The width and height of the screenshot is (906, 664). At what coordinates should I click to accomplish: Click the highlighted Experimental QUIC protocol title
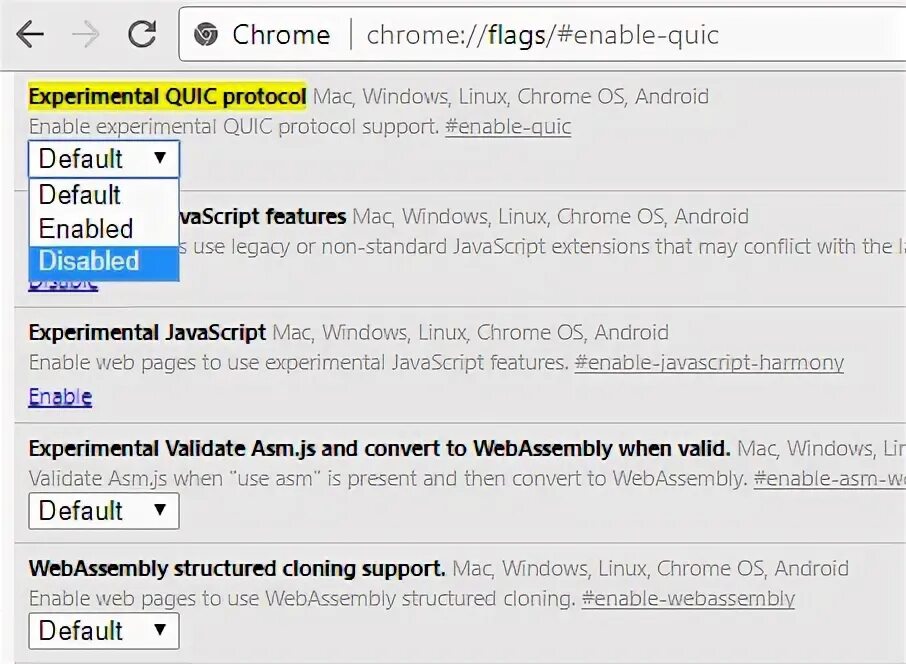167,97
